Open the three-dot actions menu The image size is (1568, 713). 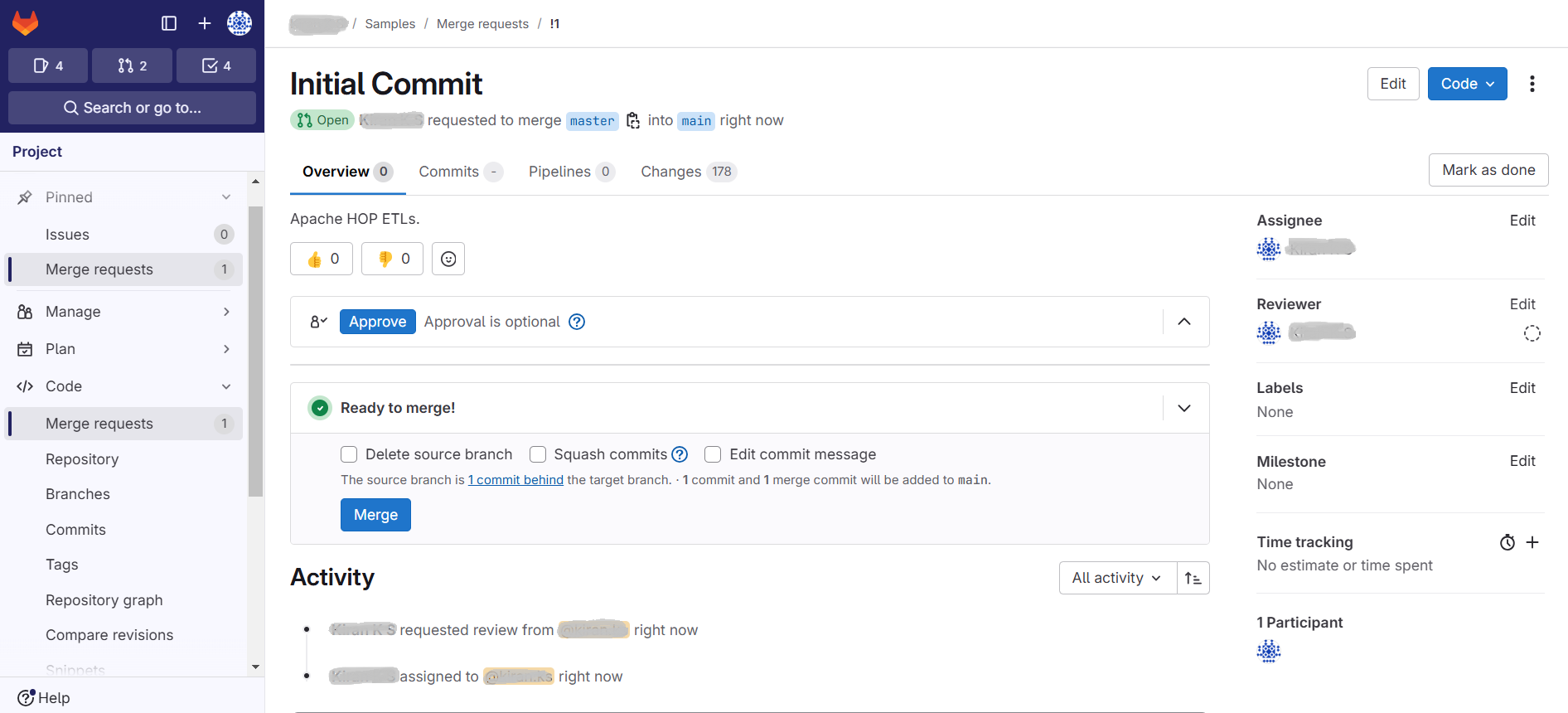[1532, 84]
